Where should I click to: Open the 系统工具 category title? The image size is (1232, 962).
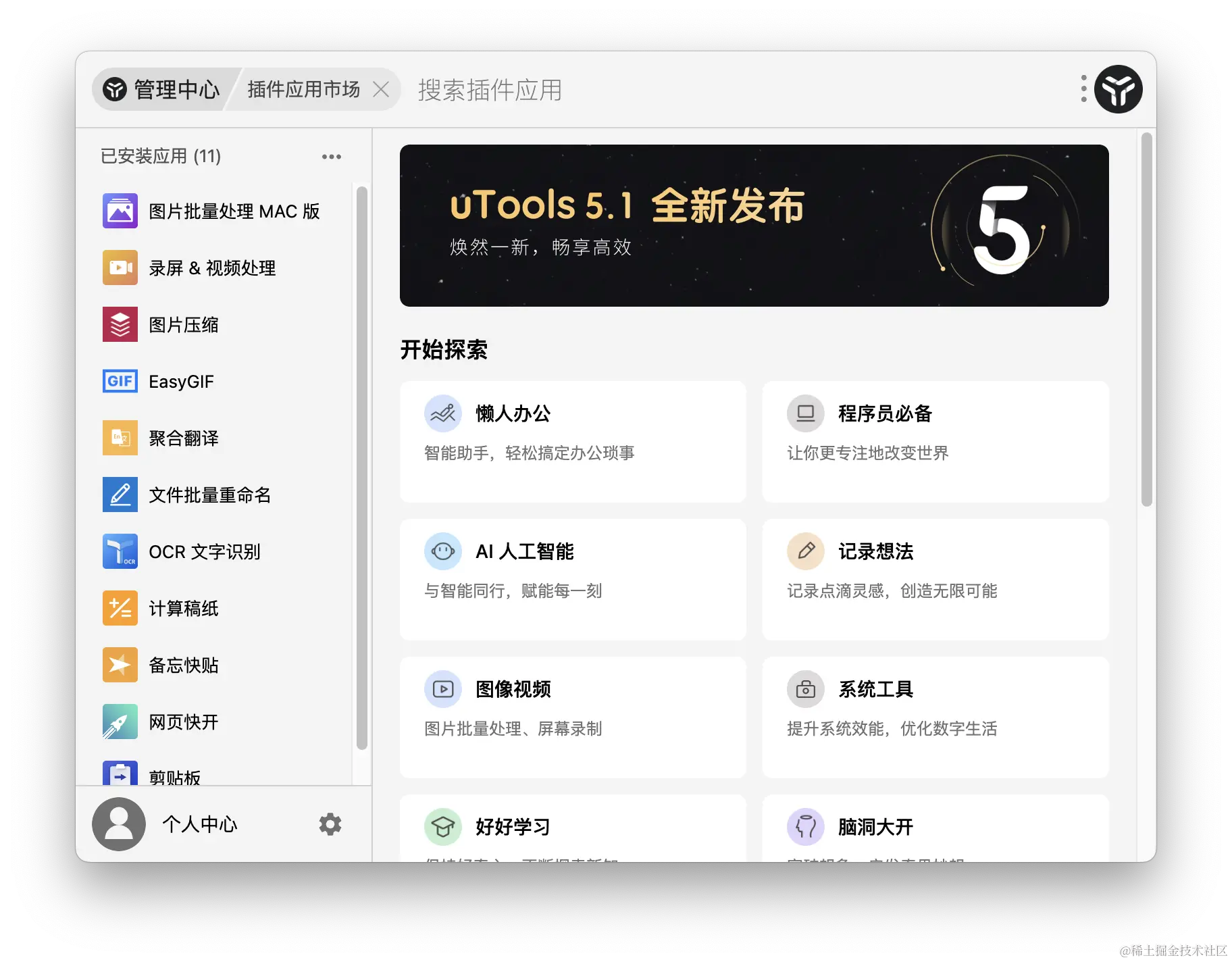click(x=876, y=689)
